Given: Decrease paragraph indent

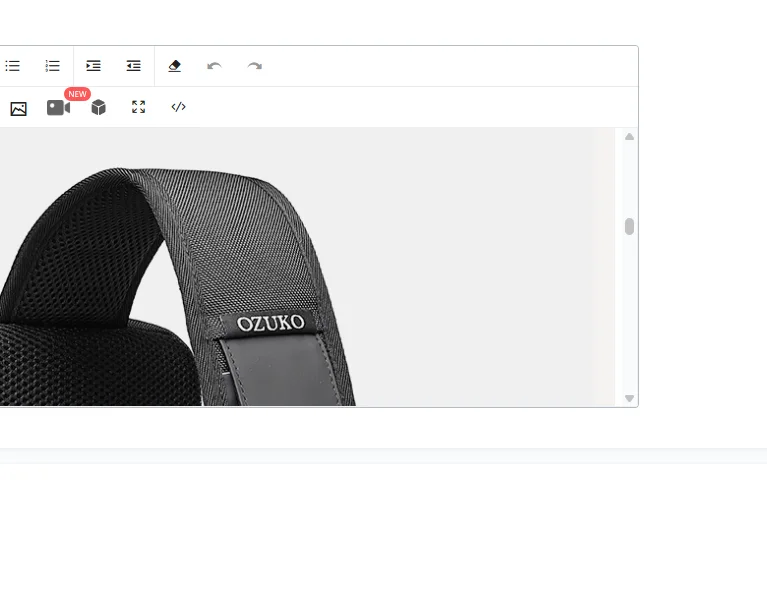Looking at the screenshot, I should [134, 66].
